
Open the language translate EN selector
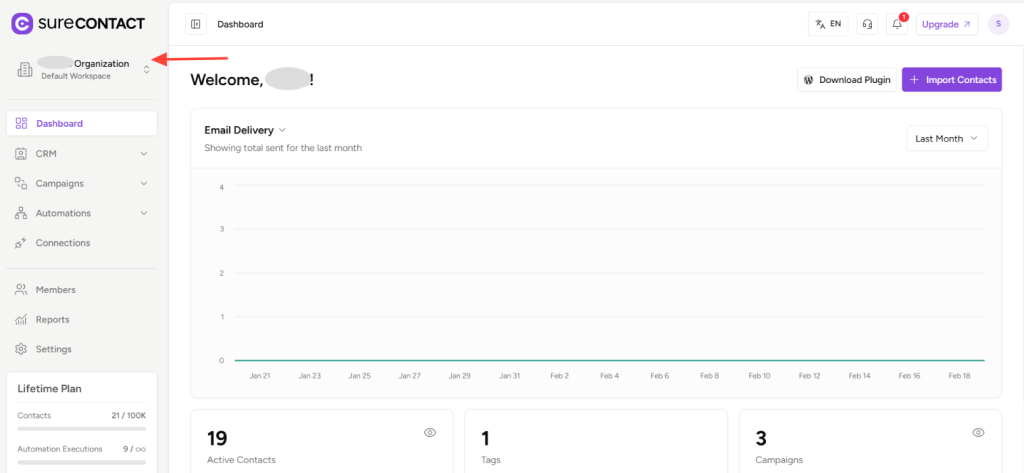click(x=828, y=24)
